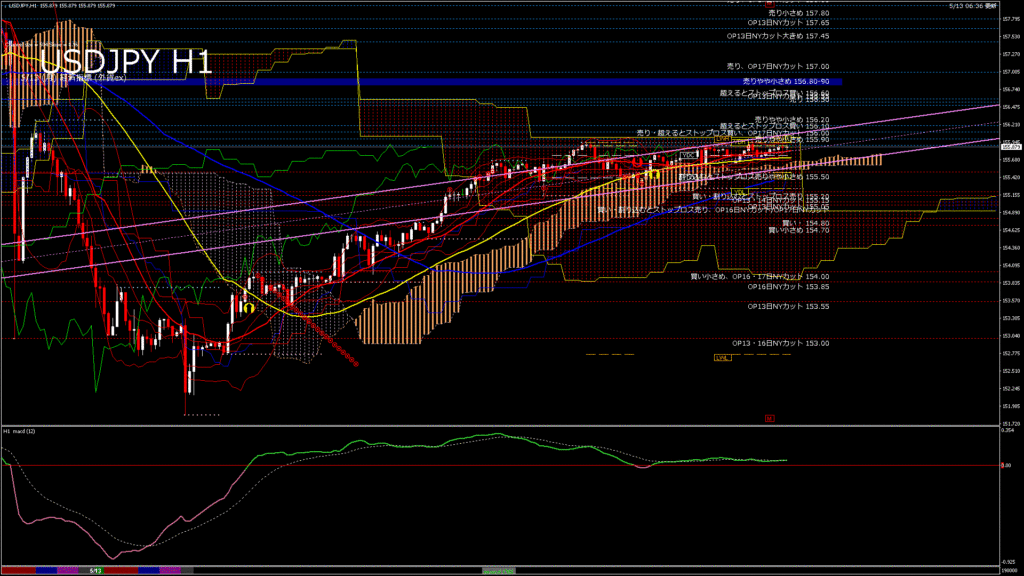Click the 153.040 price axis label
This screenshot has width=1024, height=576.
click(x=1010, y=336)
